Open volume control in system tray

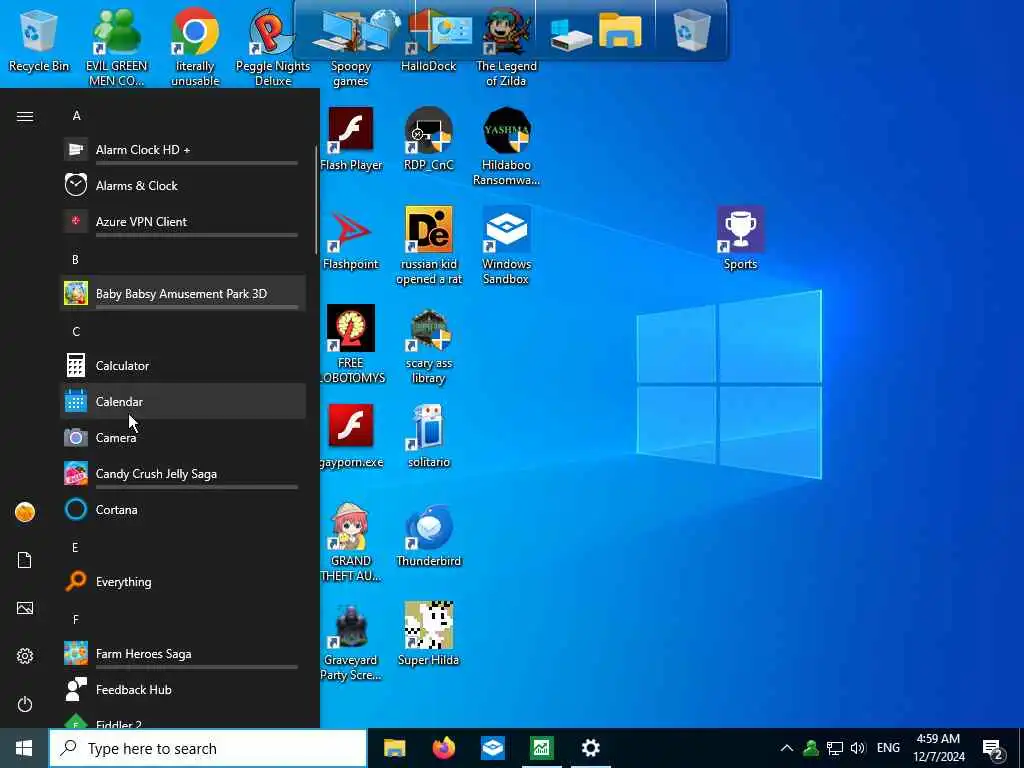click(858, 748)
